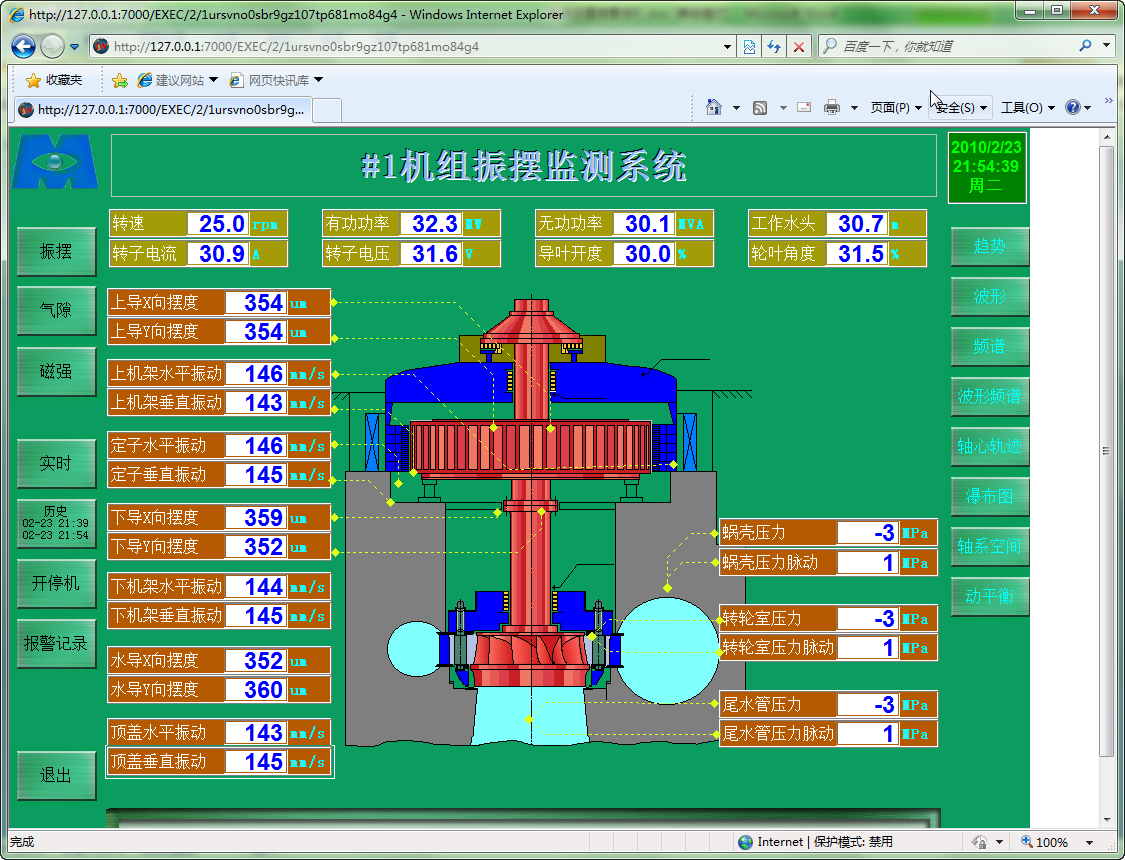Click the 报警记录 alarm log button
Screen dimensions: 1125x860
pos(56,644)
